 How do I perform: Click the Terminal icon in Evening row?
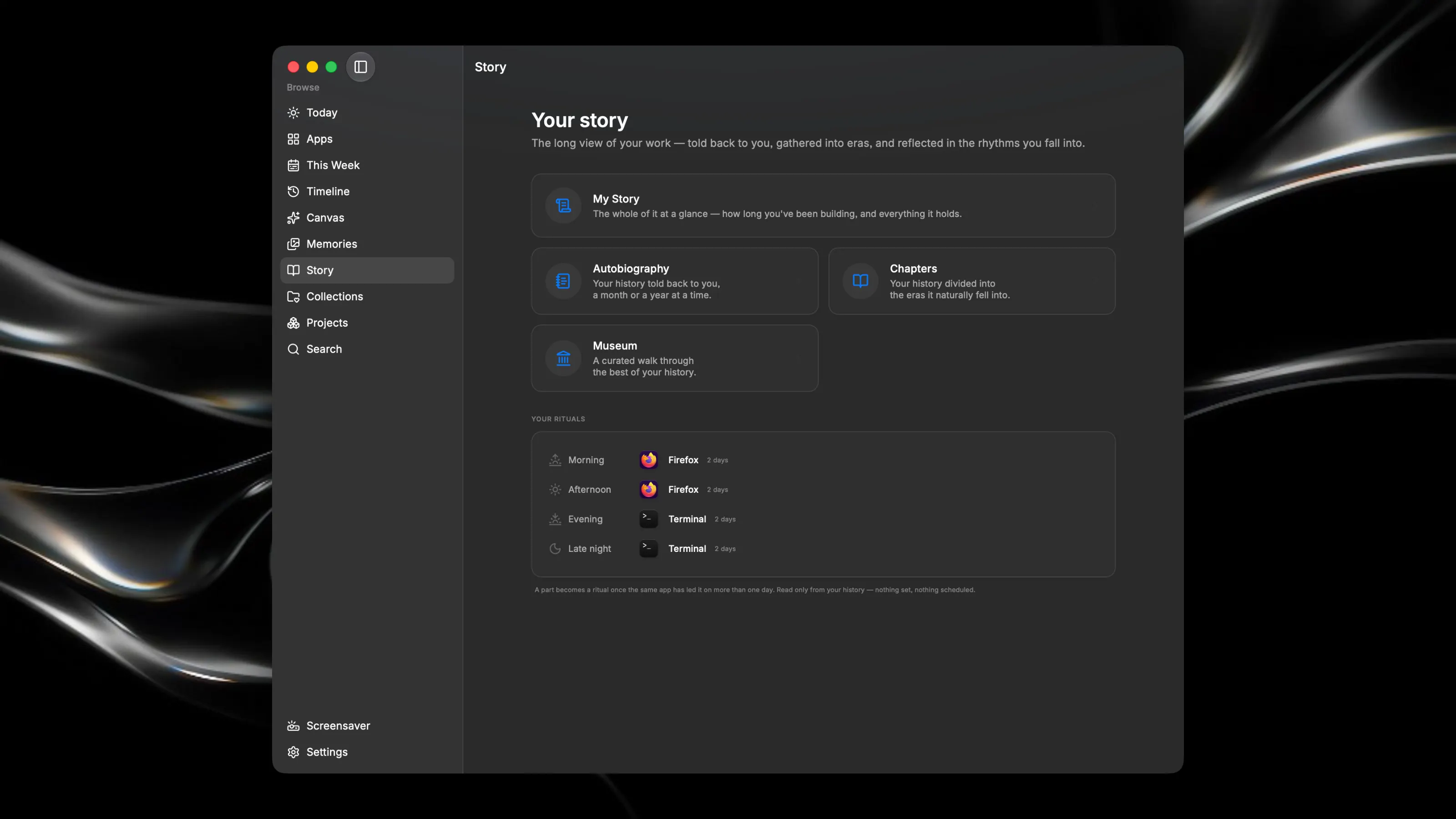648,520
